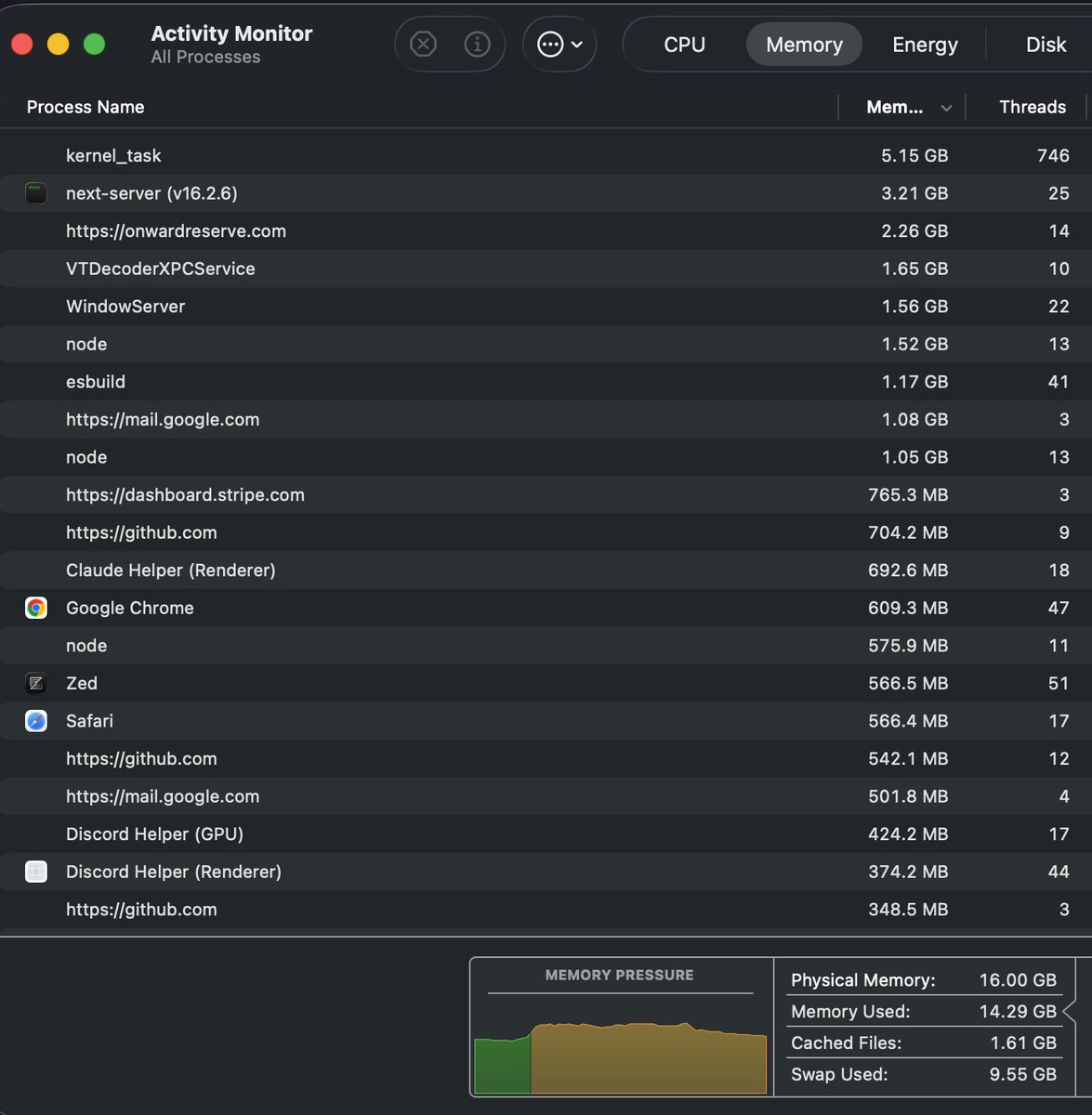The width and height of the screenshot is (1092, 1115).
Task: Select the https://dashboard.stripe.com row
Action: pos(546,494)
